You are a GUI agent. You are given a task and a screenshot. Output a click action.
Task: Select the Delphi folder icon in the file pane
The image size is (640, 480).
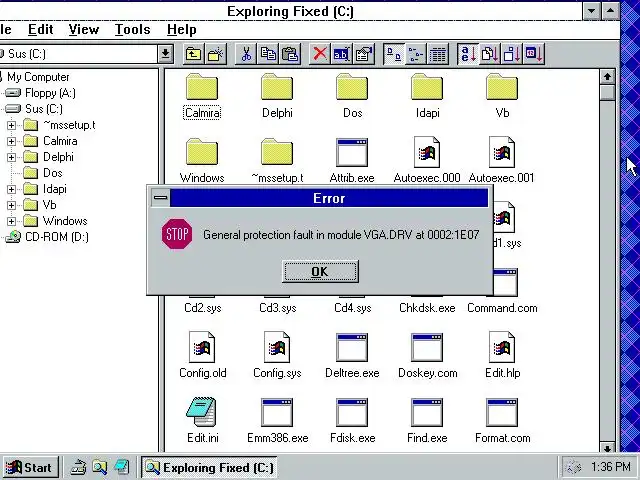click(277, 87)
